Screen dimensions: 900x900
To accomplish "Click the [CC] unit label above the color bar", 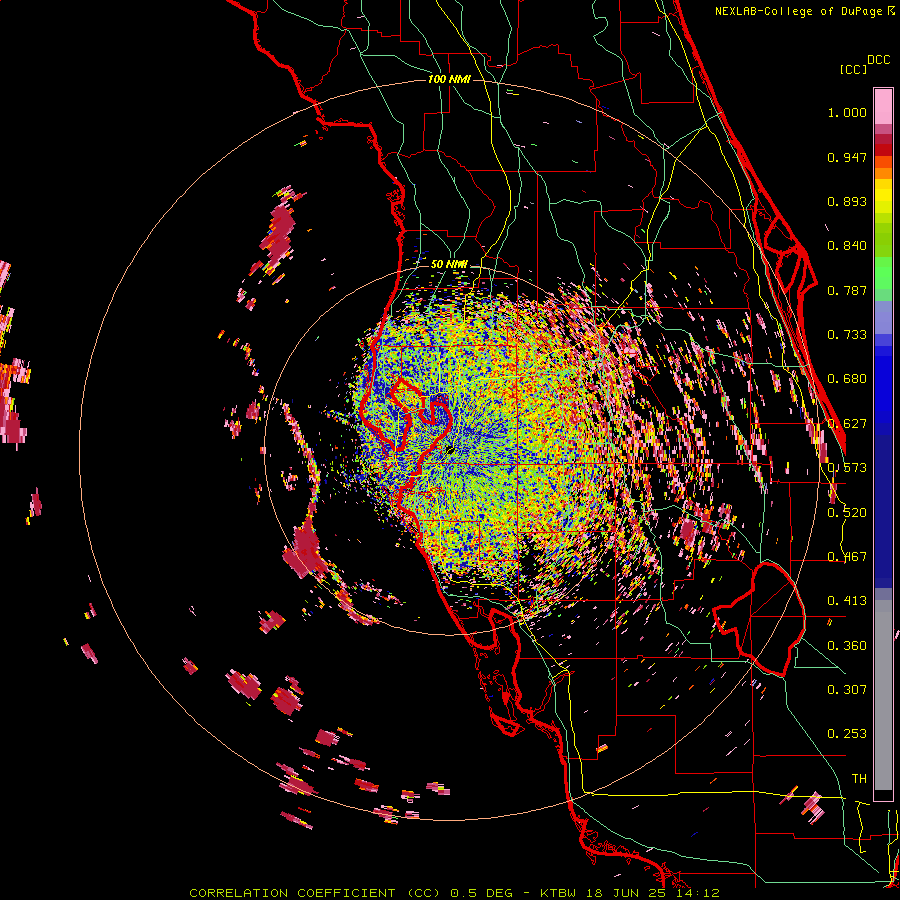I will [853, 69].
